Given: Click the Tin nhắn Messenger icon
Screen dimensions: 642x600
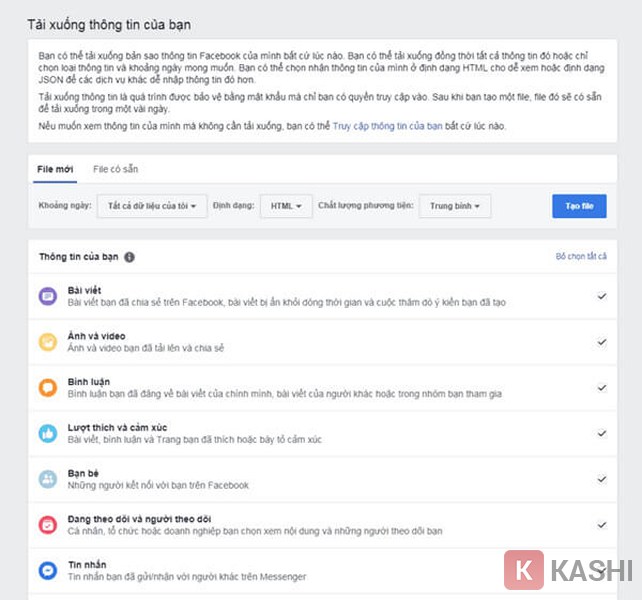Looking at the screenshot, I should (x=48, y=570).
